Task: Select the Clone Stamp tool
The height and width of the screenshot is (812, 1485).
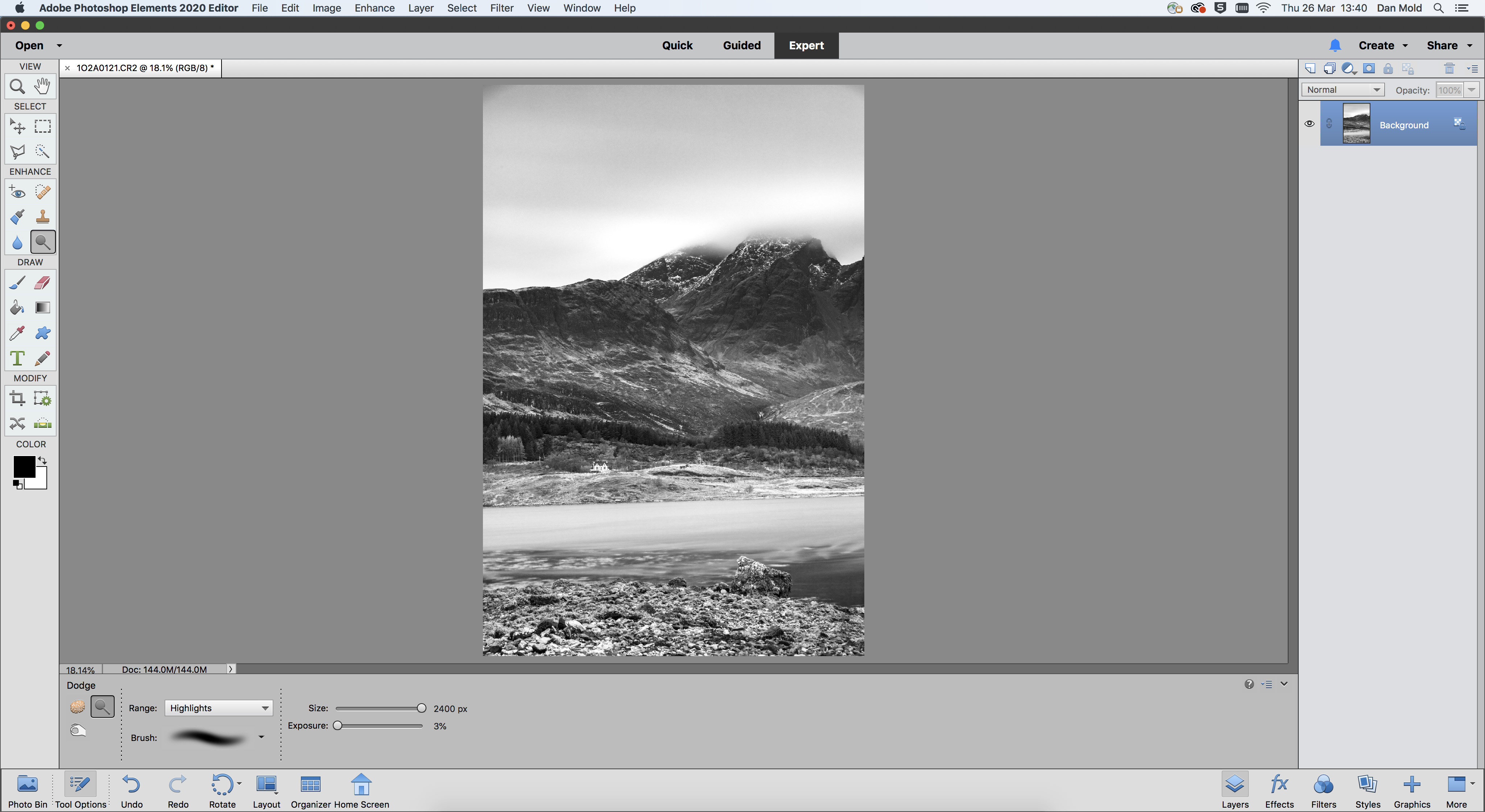Action: click(43, 217)
